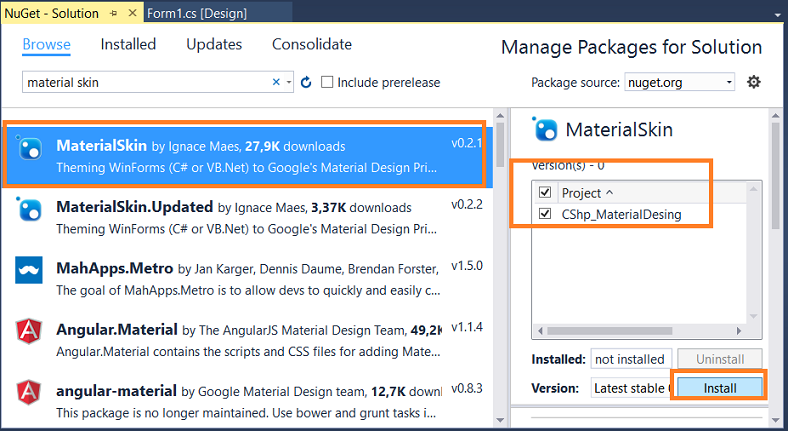Select the MahApps.Metro package icon

coord(29,270)
